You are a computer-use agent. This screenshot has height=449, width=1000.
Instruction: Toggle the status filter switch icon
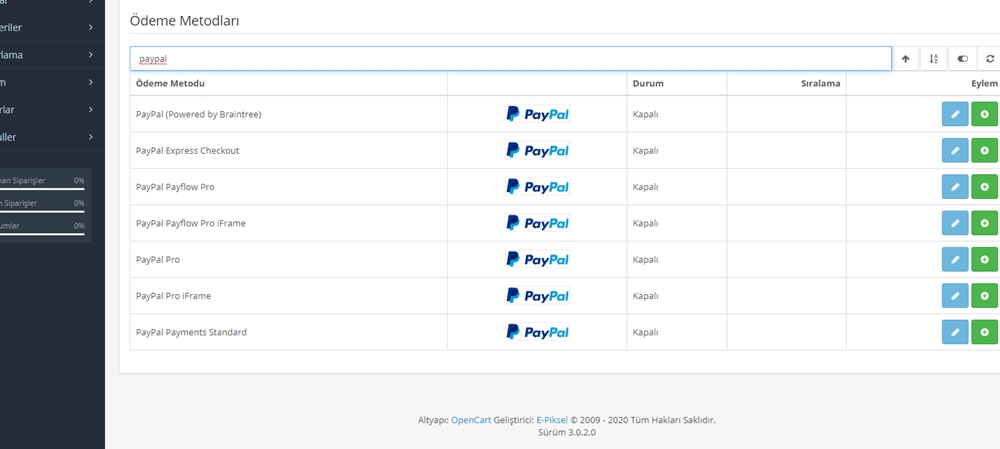[962, 59]
